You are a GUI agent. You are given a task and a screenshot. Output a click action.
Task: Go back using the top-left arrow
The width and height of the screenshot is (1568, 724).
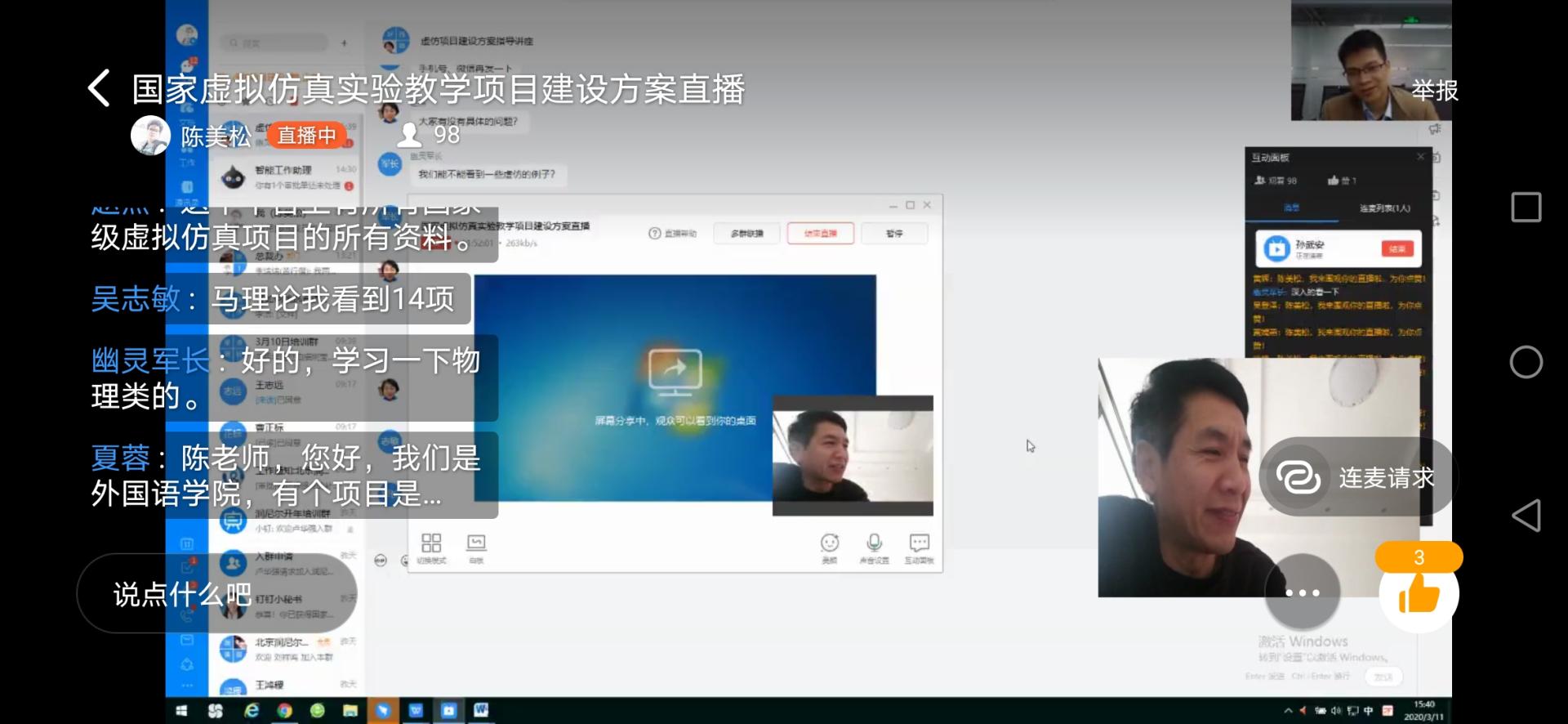[99, 88]
